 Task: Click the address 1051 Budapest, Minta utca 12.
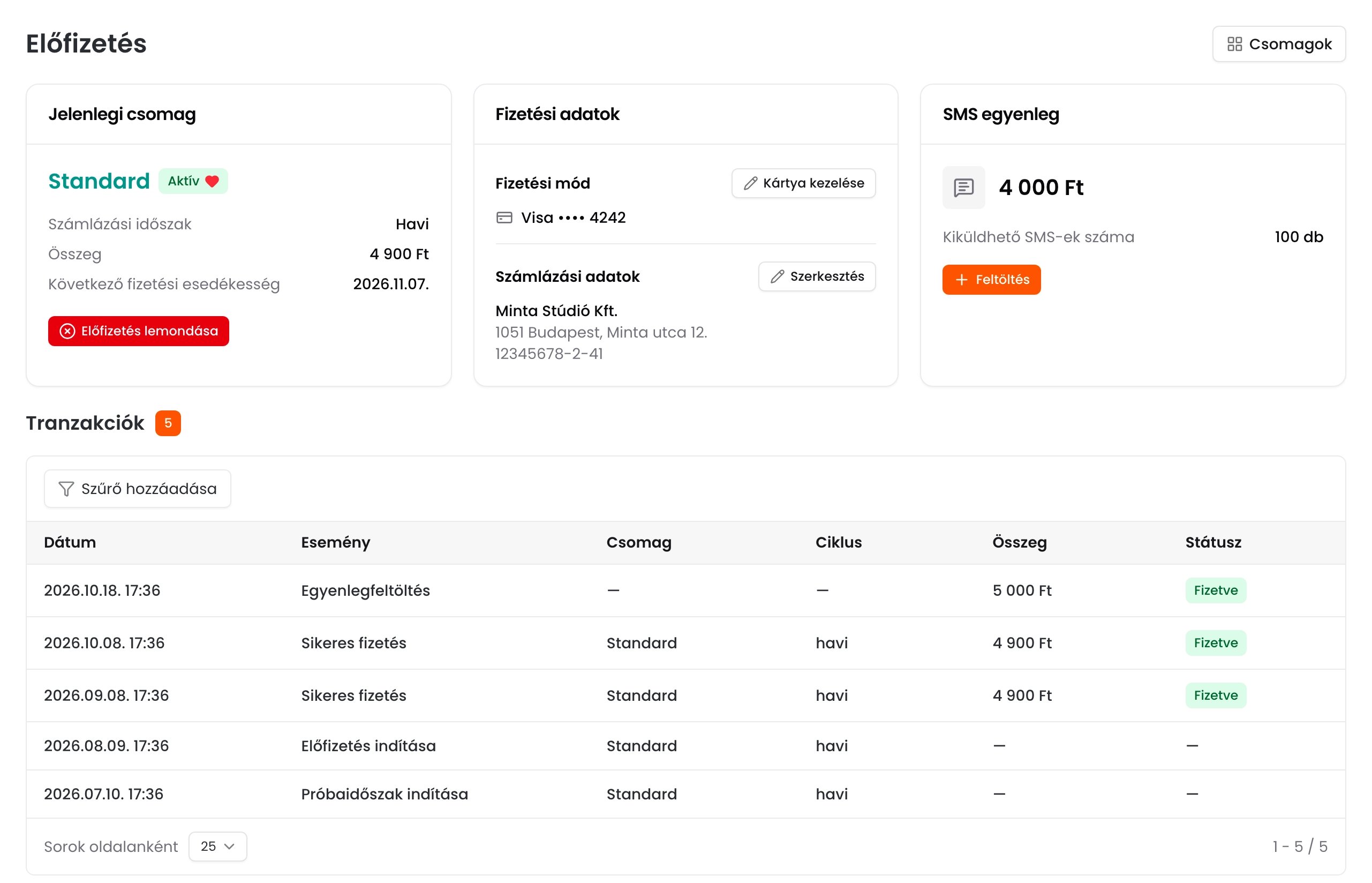click(601, 333)
